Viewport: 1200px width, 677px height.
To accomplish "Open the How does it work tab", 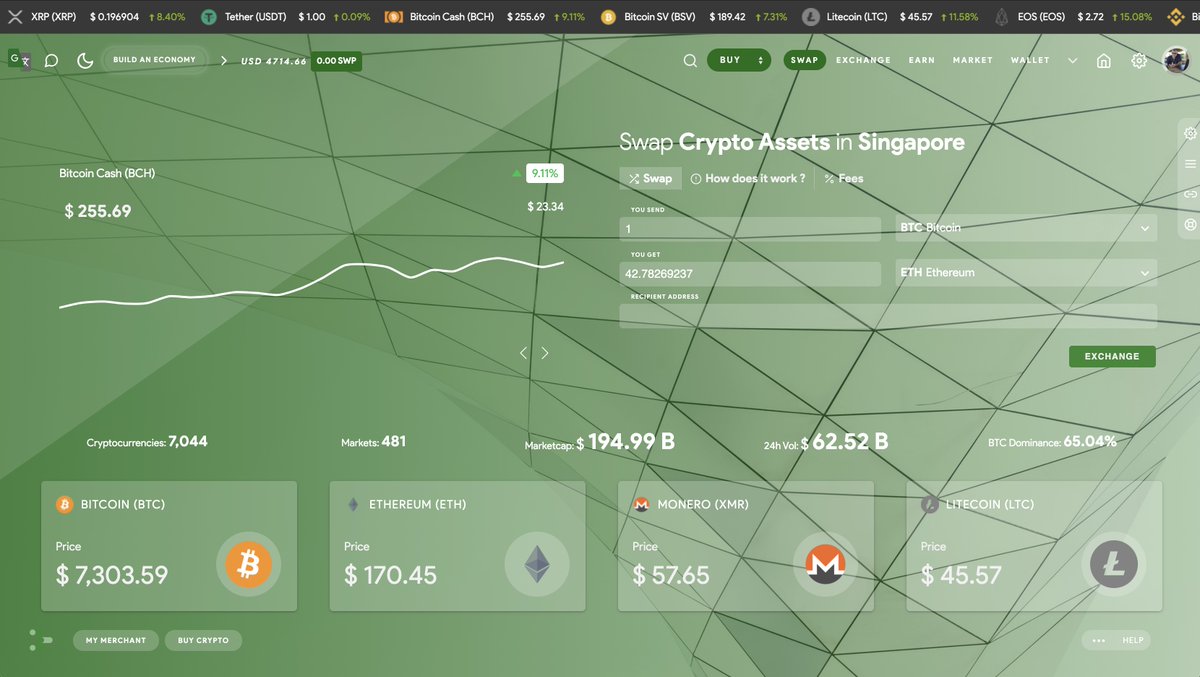I will pos(748,178).
